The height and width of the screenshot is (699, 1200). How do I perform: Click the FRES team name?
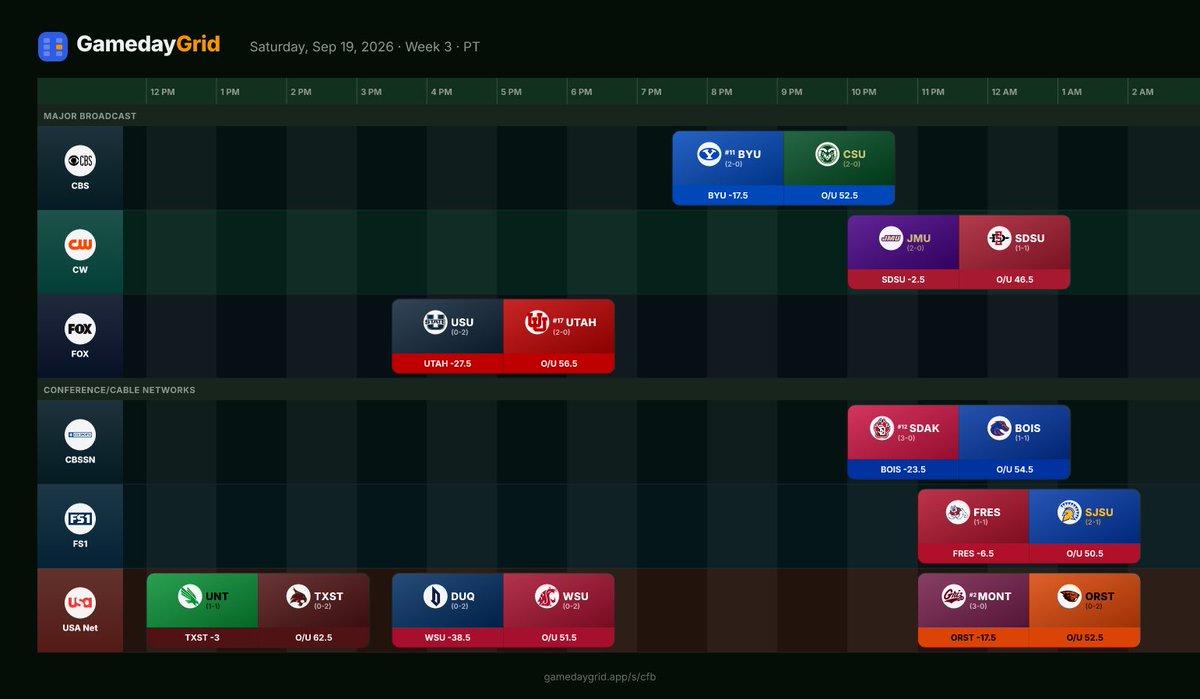pos(987,512)
